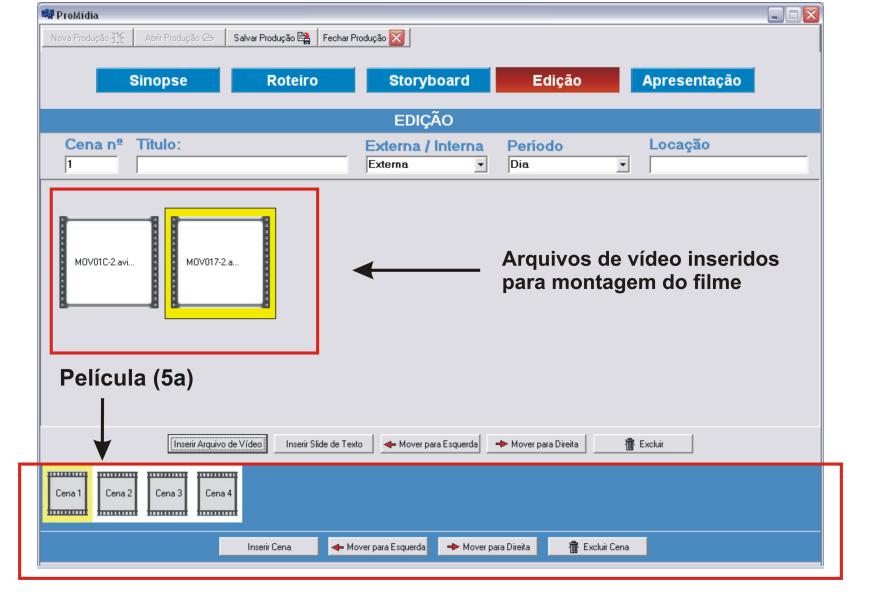Viewport: 882px width, 592px height.
Task: Select the MOV017-2 video clip thumbnail
Action: click(x=220, y=263)
